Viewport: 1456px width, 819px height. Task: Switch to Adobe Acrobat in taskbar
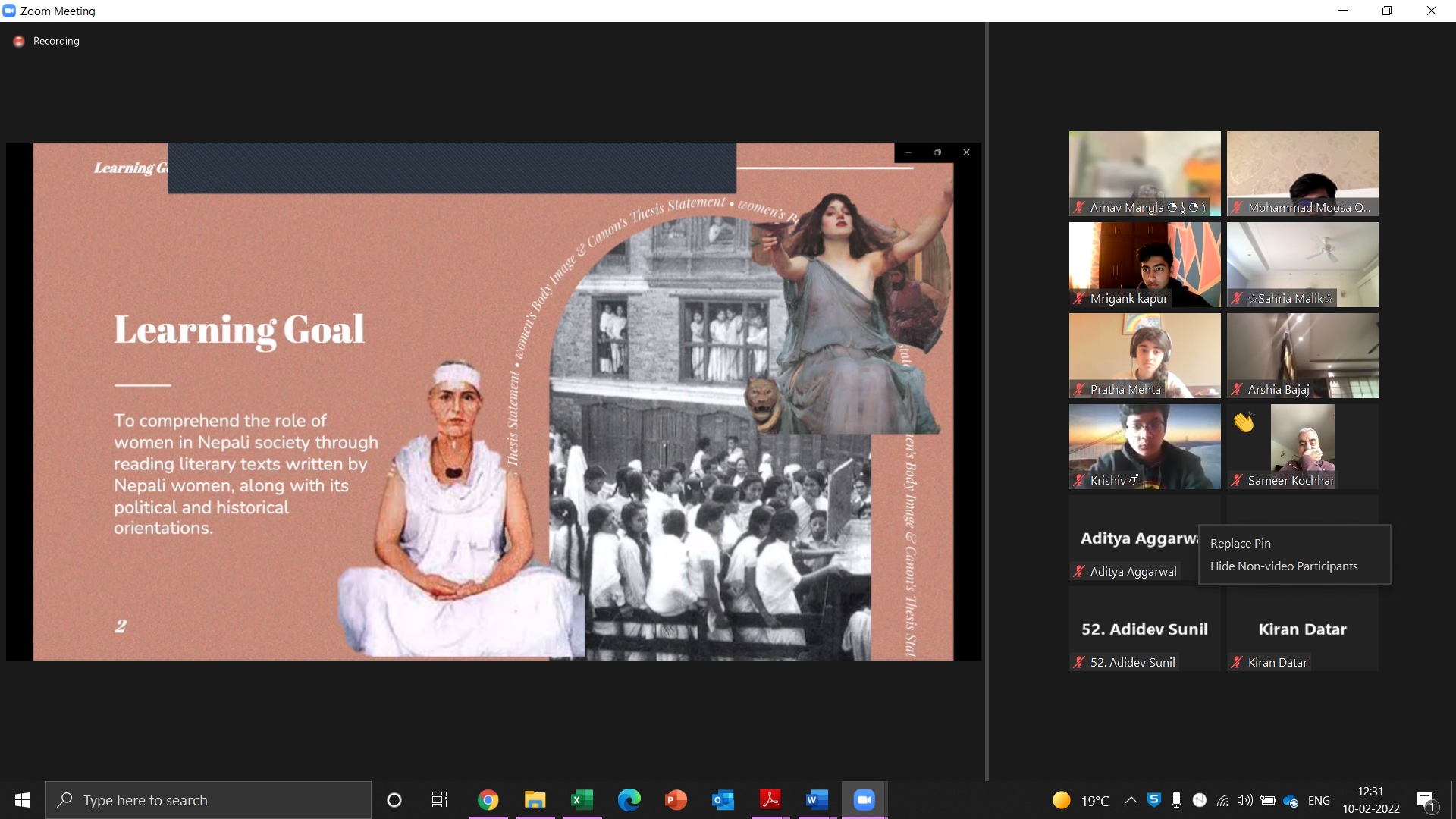tap(770, 800)
